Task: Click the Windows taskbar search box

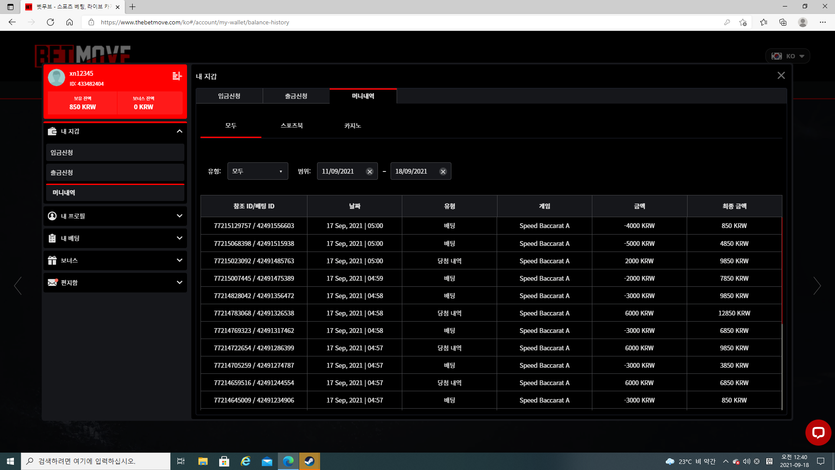Action: point(96,461)
